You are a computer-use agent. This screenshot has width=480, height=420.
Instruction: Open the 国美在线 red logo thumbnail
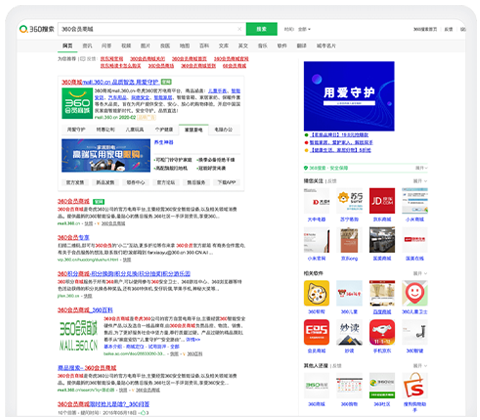[x=415, y=240]
